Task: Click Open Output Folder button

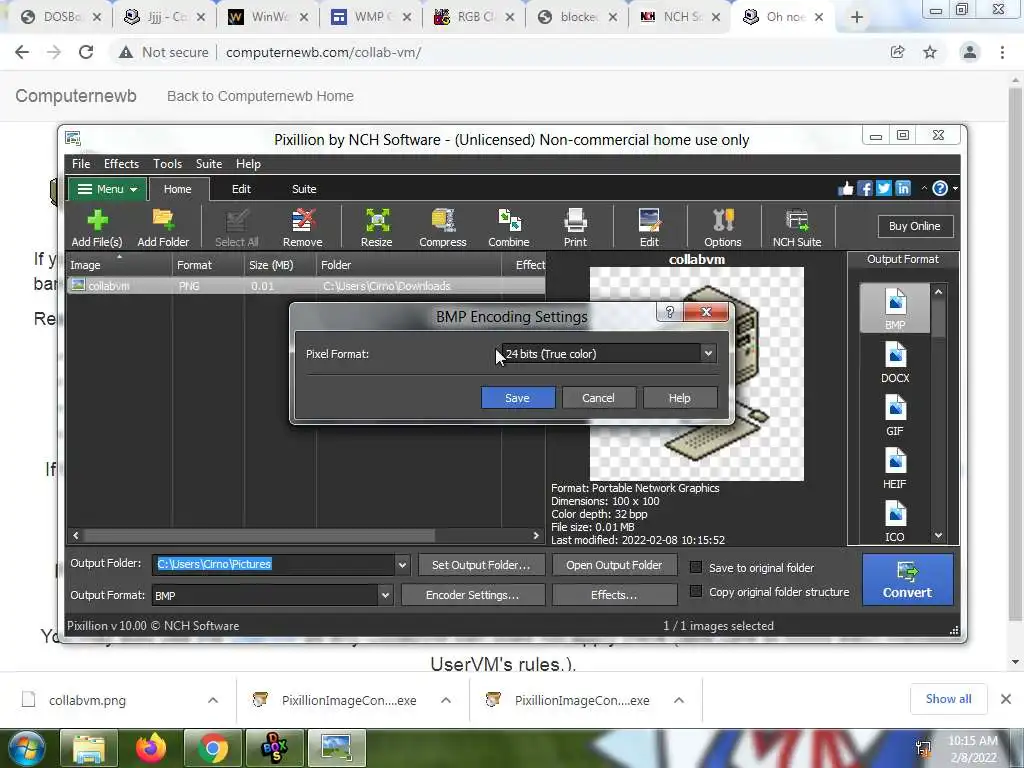Action: tap(614, 565)
